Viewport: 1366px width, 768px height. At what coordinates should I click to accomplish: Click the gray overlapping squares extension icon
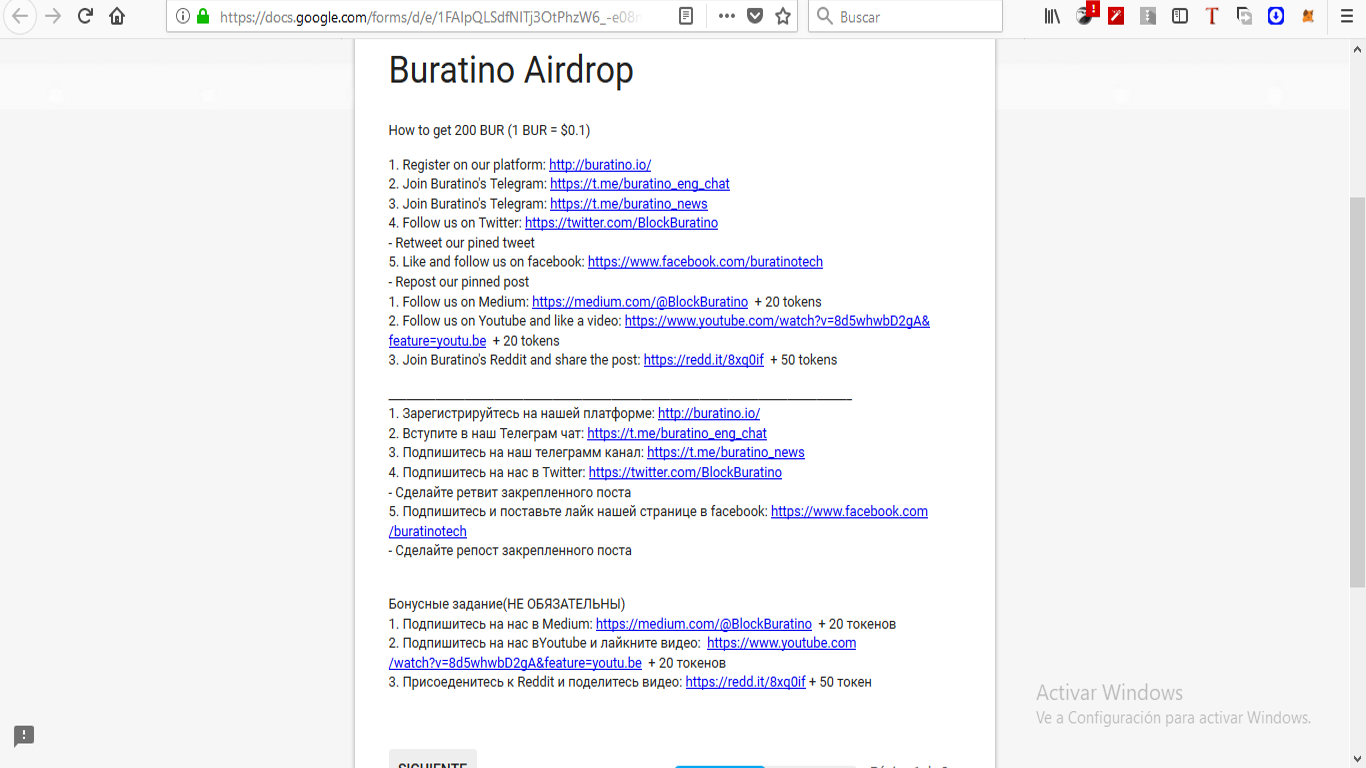(x=1244, y=16)
